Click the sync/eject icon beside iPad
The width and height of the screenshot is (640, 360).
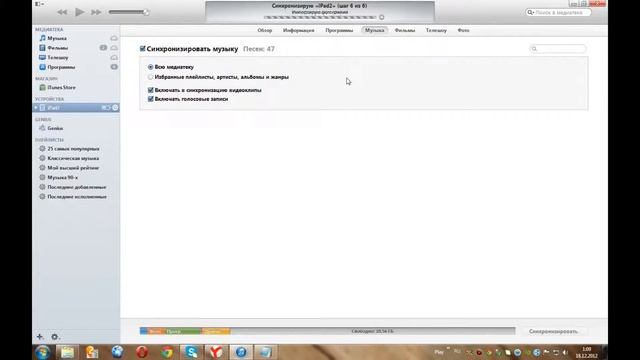click(115, 107)
